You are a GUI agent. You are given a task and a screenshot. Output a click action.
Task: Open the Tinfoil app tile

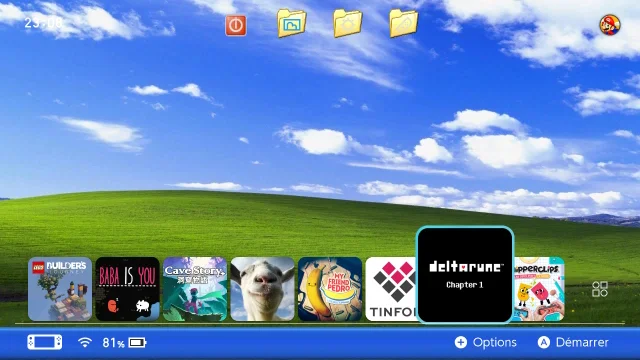[x=391, y=289]
